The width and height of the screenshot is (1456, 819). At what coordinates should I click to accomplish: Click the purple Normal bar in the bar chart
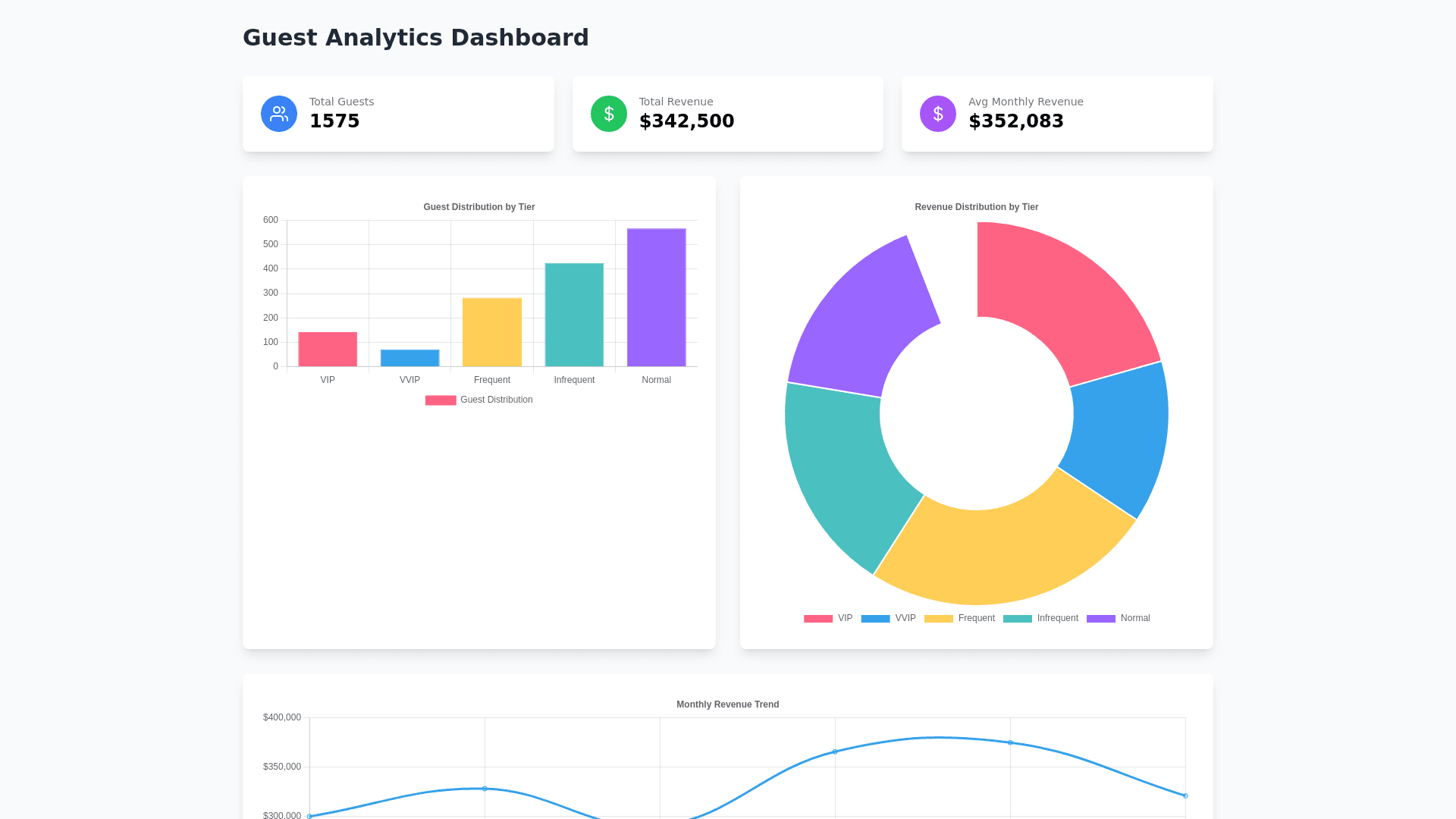[x=656, y=297]
